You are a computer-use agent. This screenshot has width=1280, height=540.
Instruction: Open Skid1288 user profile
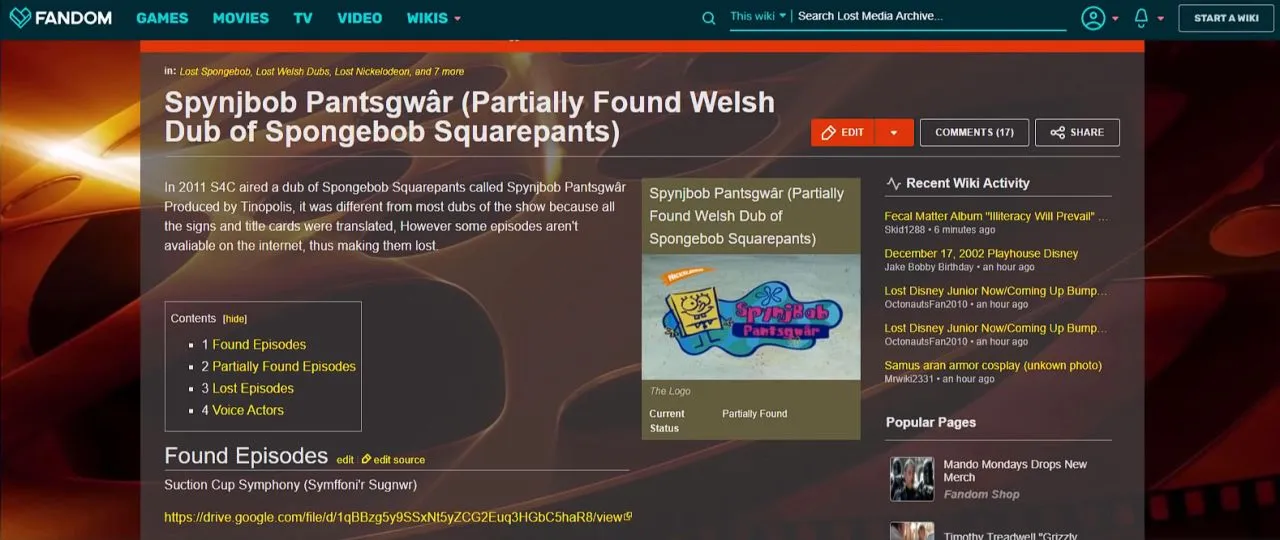tap(906, 230)
